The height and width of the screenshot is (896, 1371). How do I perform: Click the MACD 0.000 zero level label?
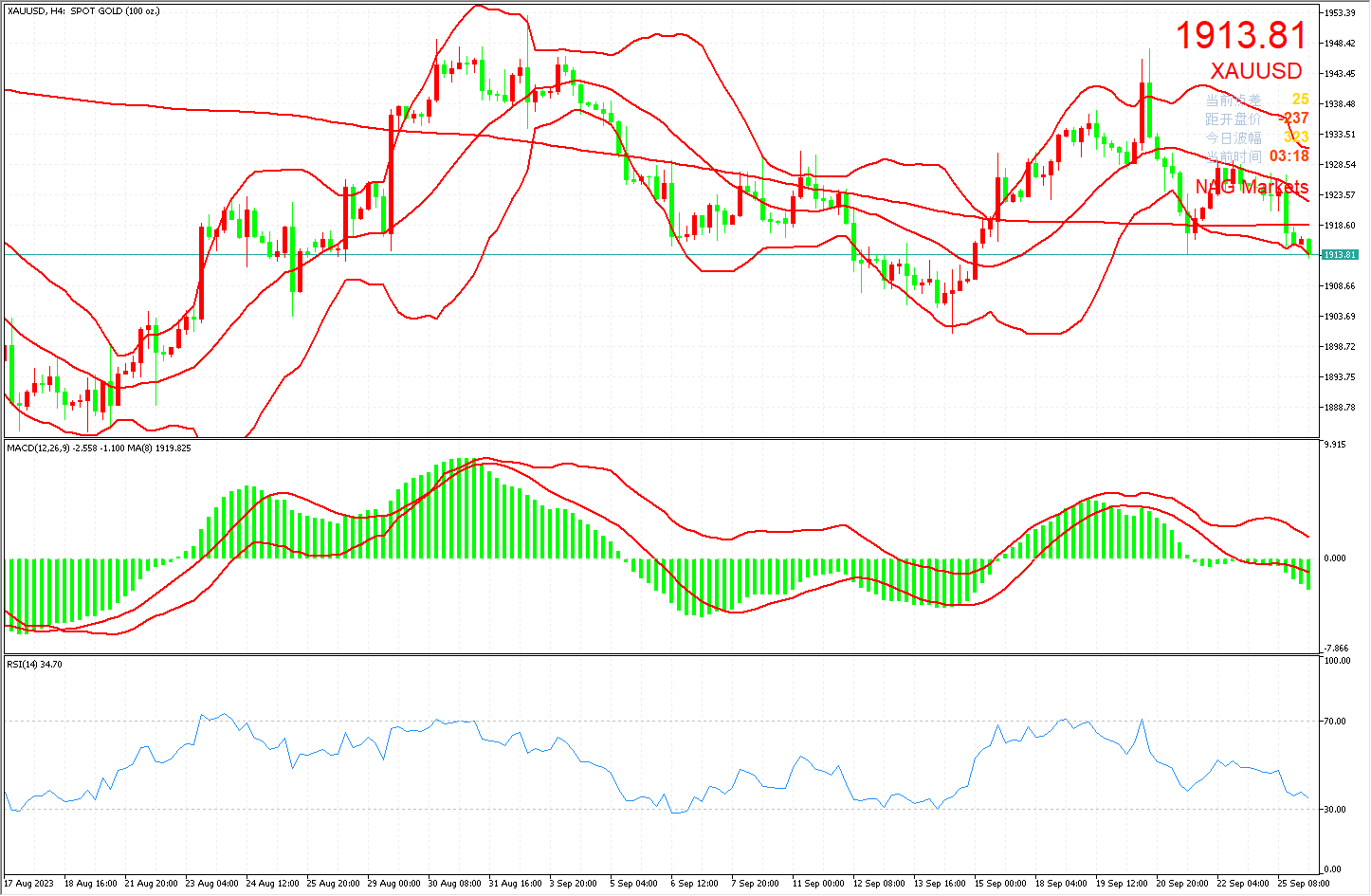[1335, 558]
